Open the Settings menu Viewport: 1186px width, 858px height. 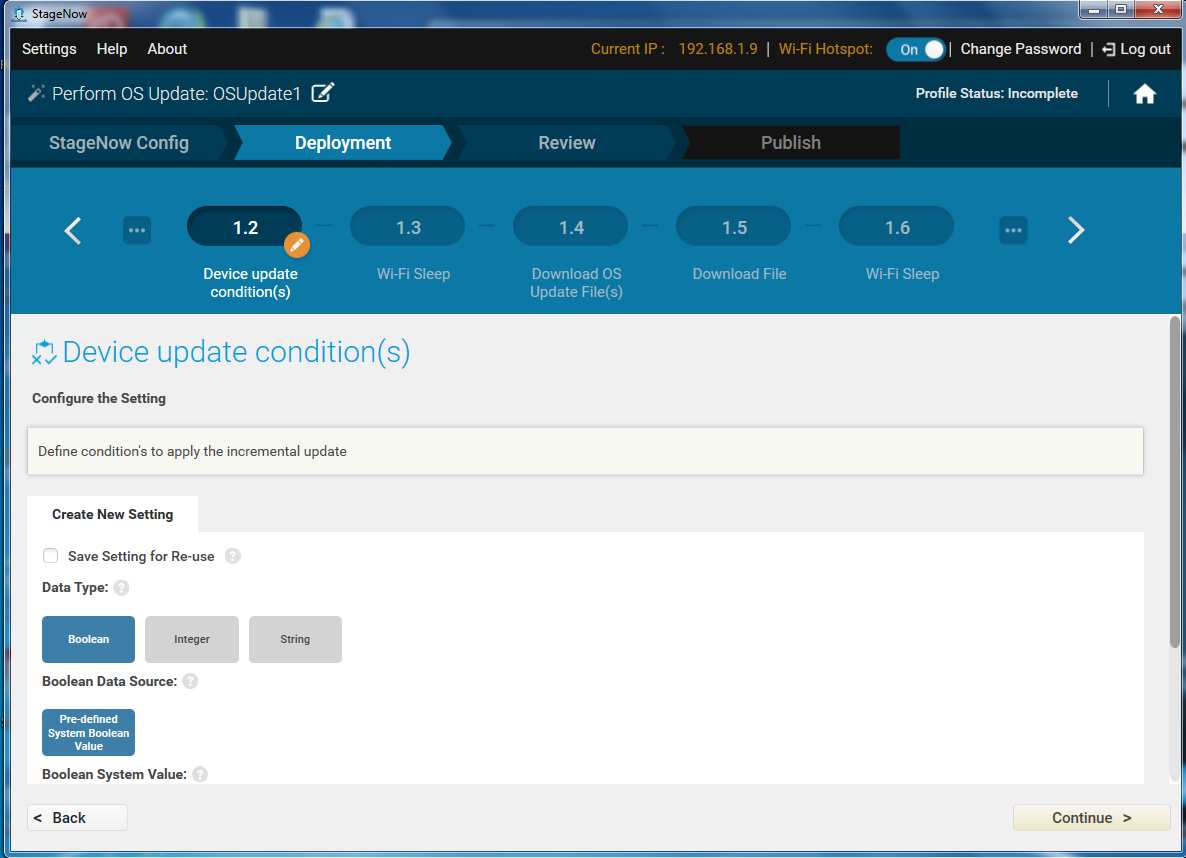49,49
